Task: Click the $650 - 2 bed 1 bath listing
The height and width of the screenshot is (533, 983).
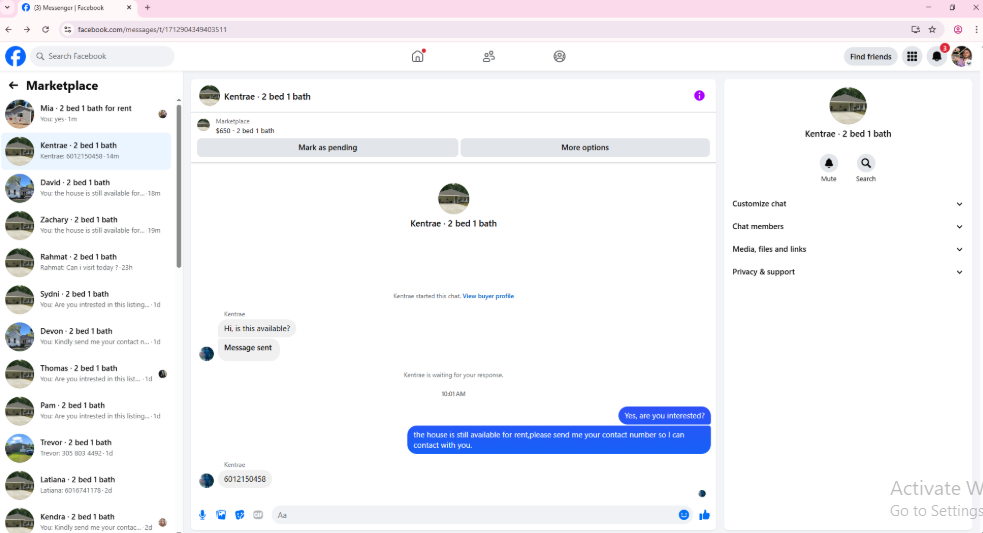Action: 244,130
